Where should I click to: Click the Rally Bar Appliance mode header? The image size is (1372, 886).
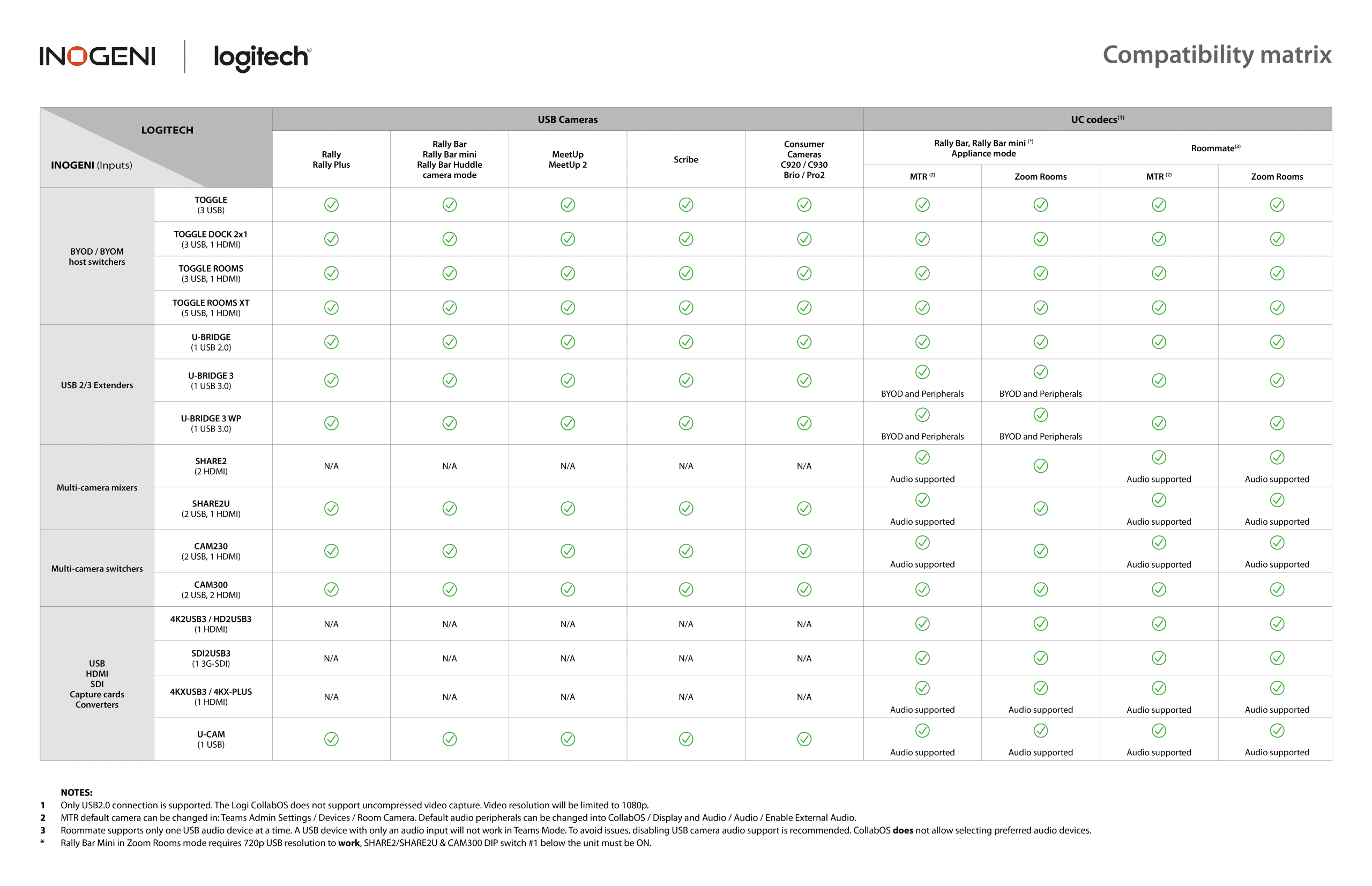point(983,148)
